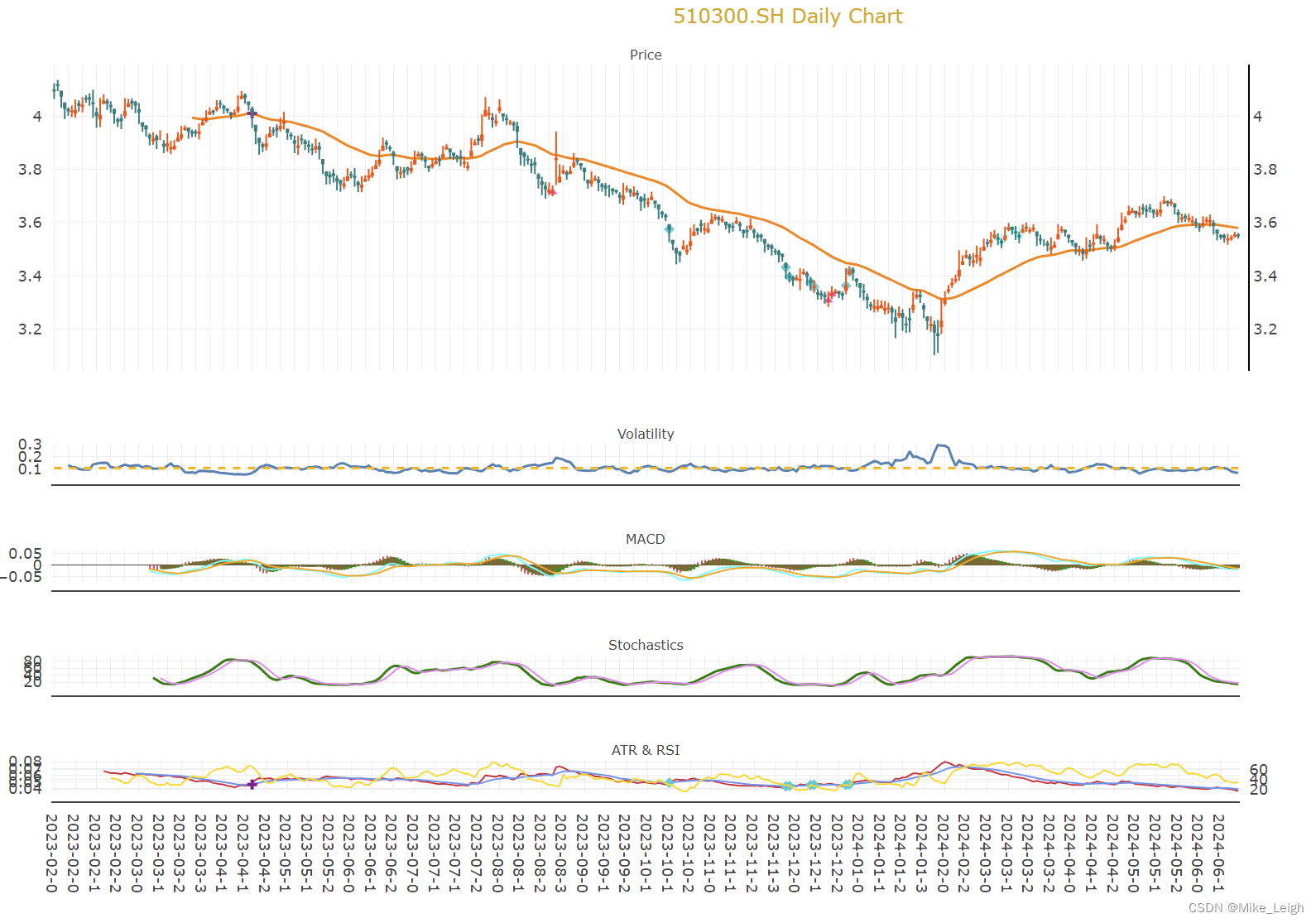Click the −0.05 tick on the MACD axis
Viewport: 1316px width, 923px height.
(22, 576)
